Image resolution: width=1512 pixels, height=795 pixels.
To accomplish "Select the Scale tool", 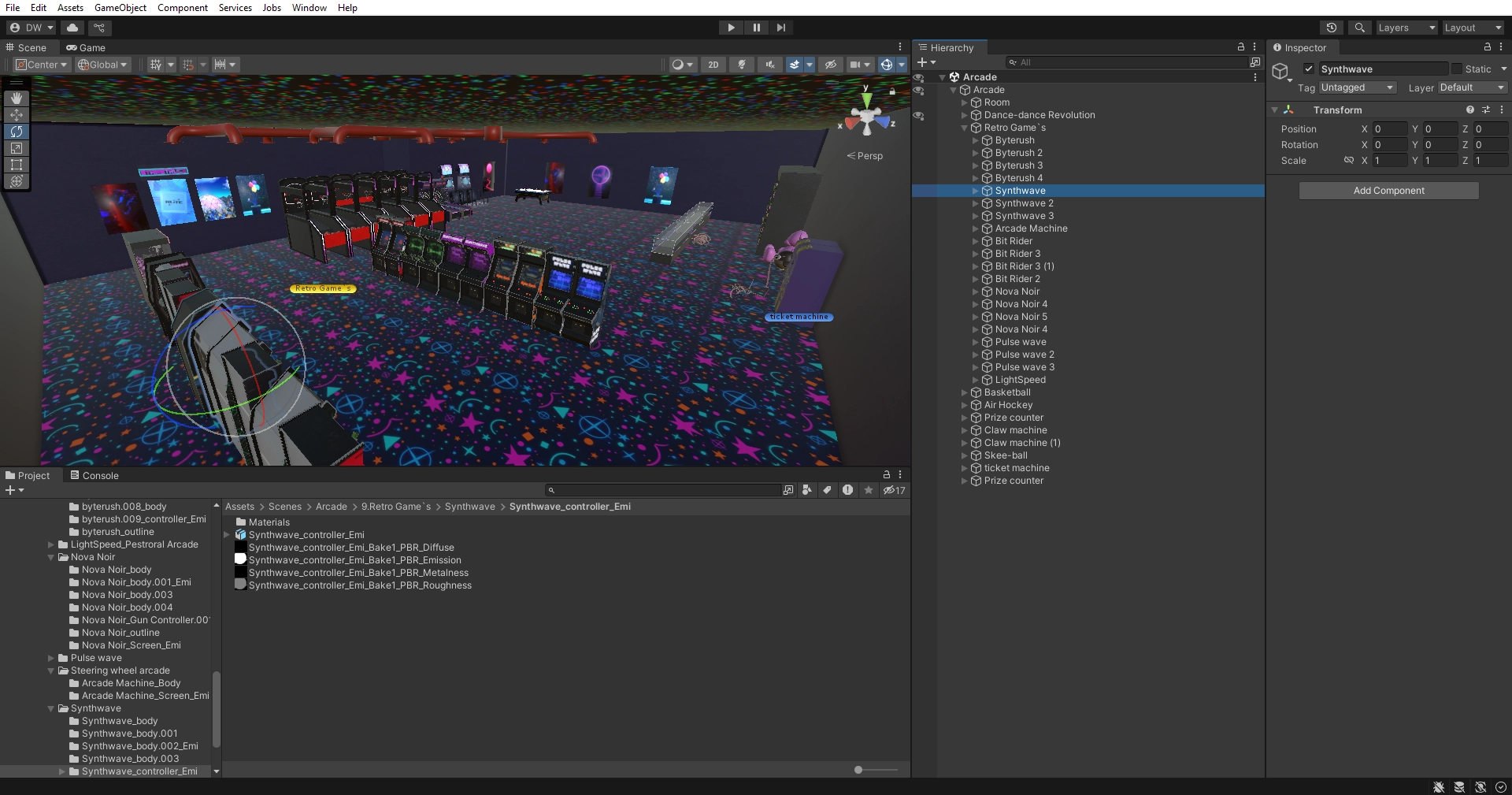I will pos(17,148).
